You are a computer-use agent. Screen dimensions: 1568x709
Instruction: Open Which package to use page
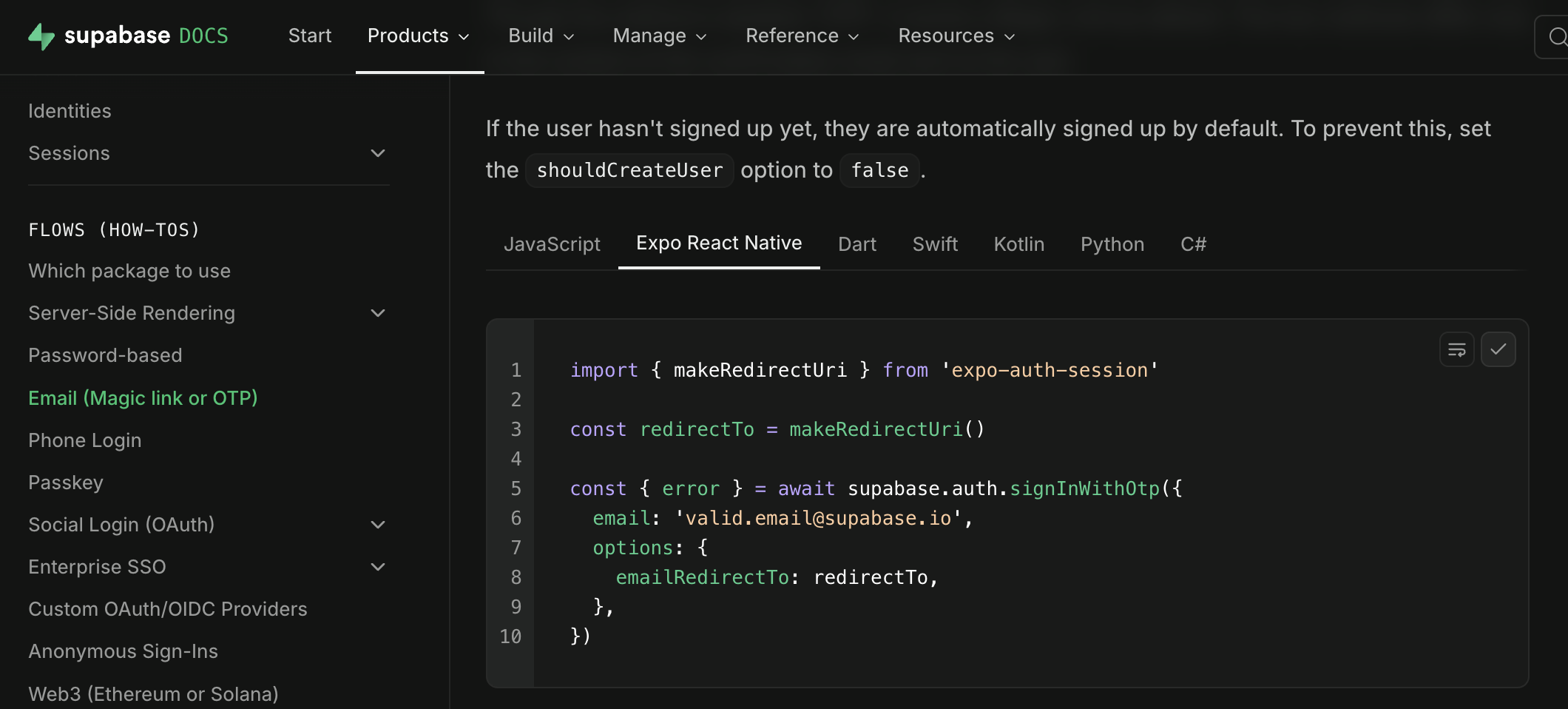coord(129,271)
